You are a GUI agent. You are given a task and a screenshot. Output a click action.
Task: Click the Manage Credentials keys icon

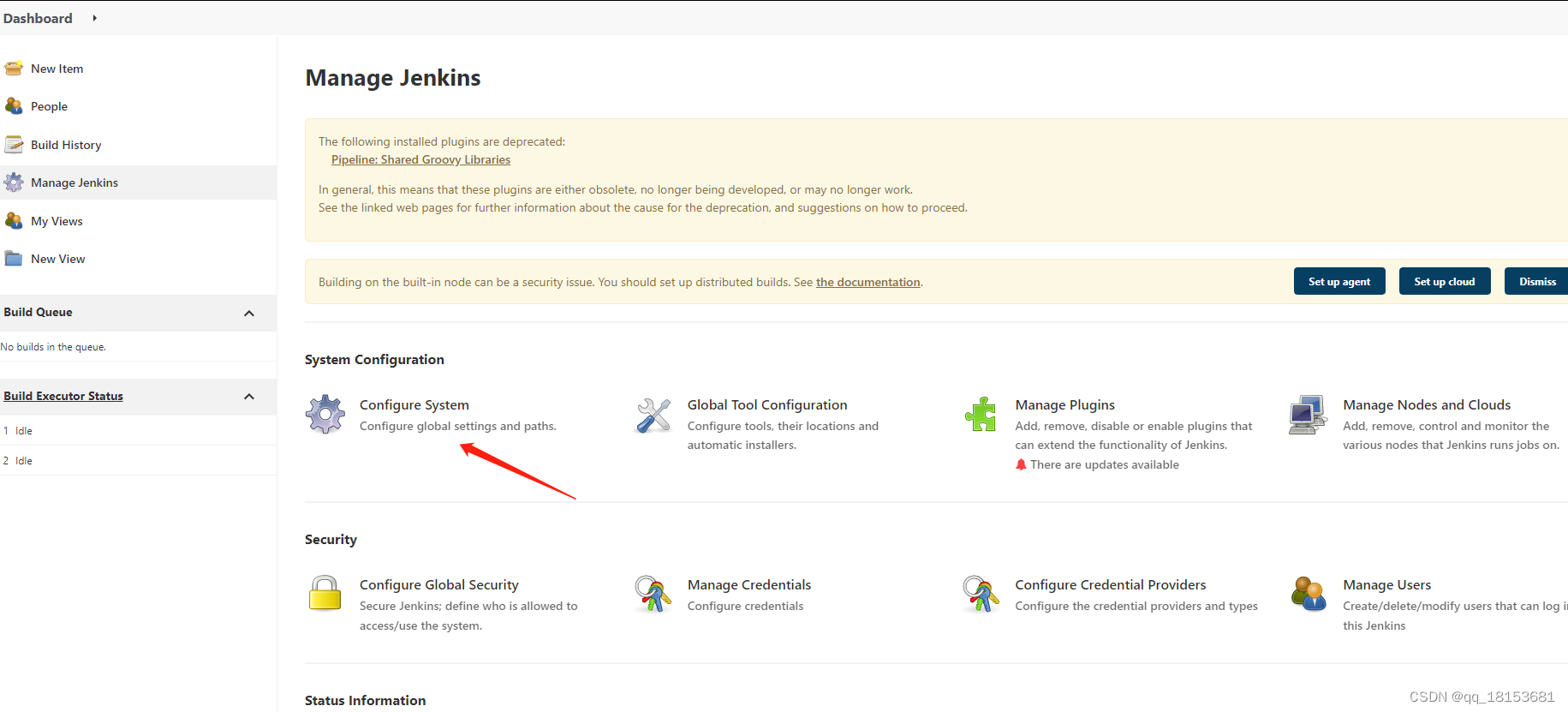pos(653,593)
